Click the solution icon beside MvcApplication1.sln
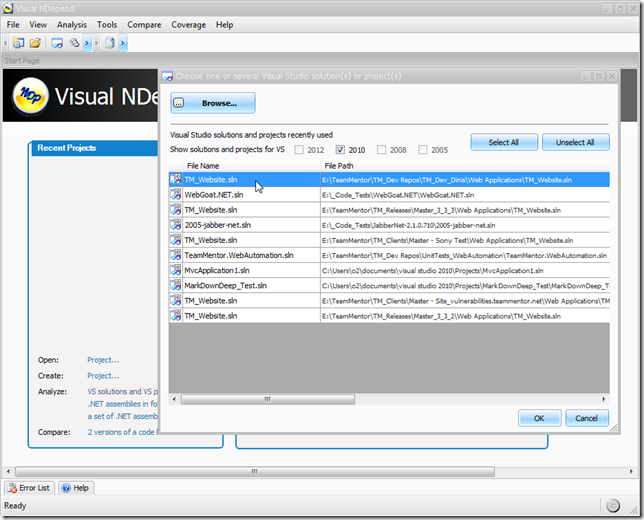The image size is (644, 520). (176, 270)
